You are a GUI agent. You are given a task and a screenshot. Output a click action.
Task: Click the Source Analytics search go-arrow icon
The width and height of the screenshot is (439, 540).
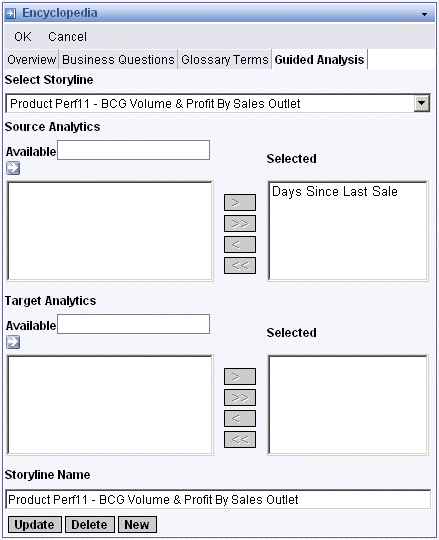pyautogui.click(x=13, y=168)
